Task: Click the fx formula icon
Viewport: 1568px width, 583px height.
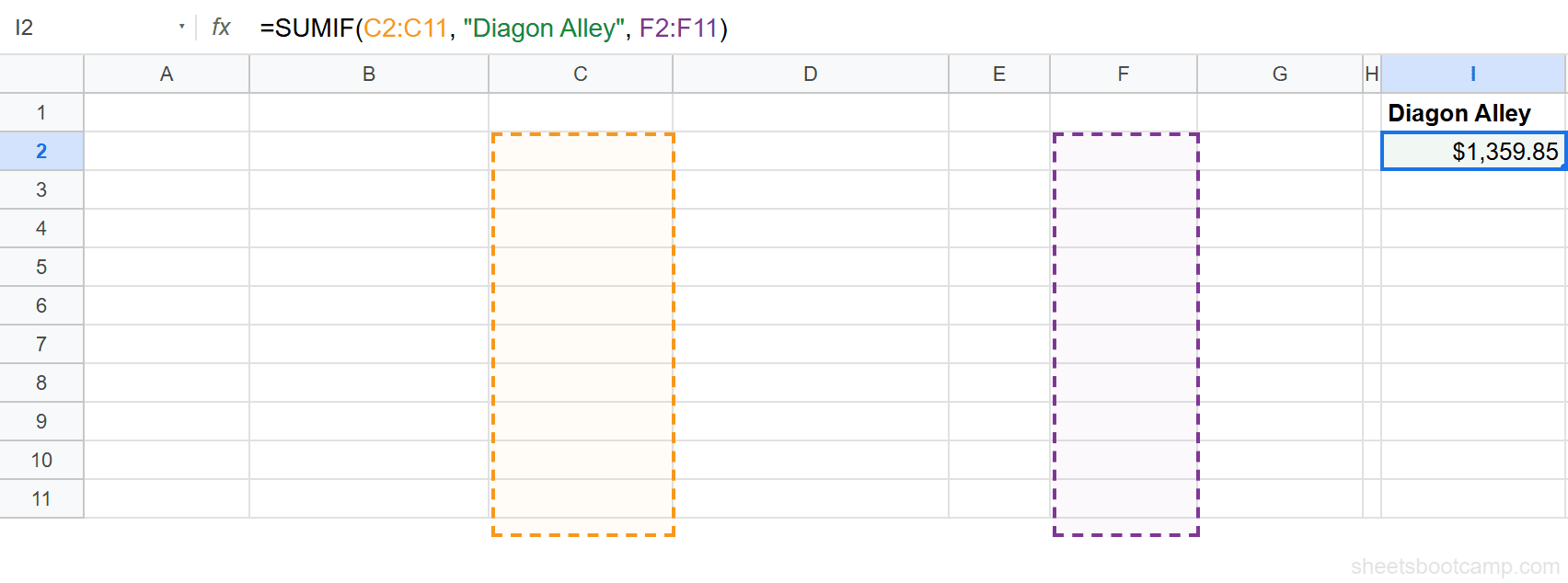Action: click(x=219, y=28)
